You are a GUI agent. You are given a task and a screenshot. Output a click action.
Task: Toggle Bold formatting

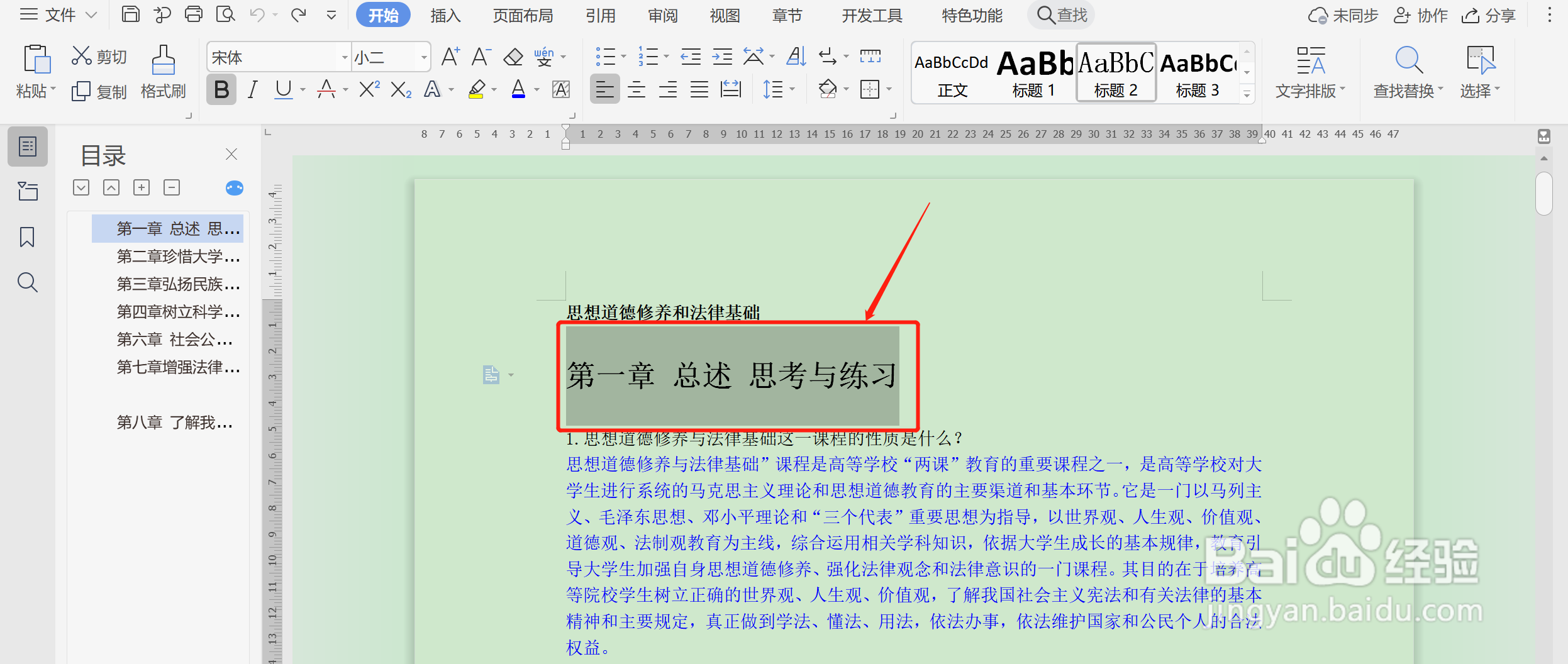(221, 90)
